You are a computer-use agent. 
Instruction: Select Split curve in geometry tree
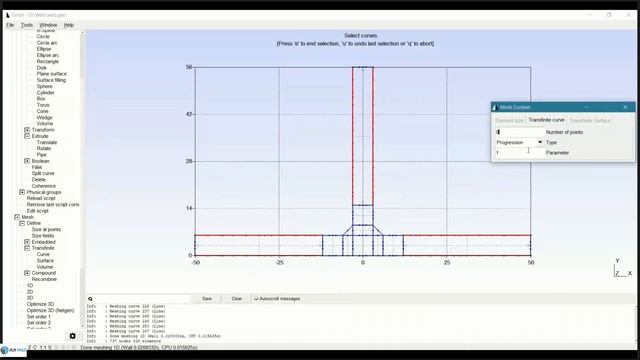tap(43, 173)
